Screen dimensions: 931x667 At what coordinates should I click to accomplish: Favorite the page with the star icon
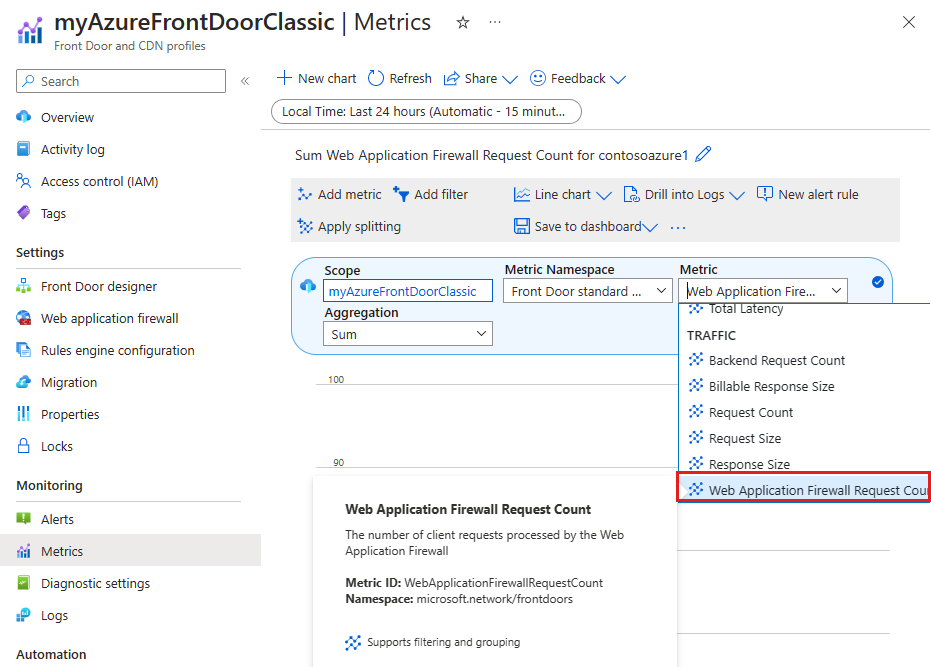[463, 23]
